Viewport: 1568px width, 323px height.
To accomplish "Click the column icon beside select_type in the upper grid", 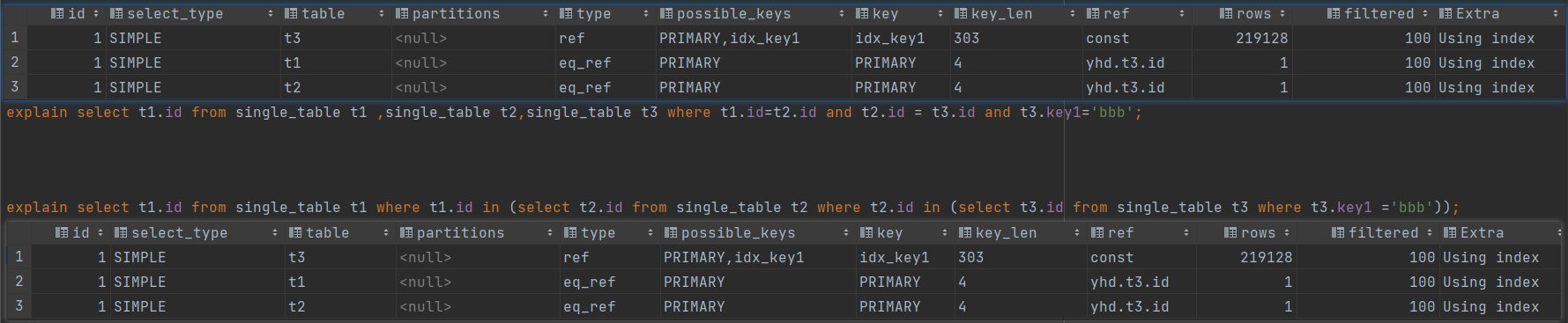I will tap(116, 13).
